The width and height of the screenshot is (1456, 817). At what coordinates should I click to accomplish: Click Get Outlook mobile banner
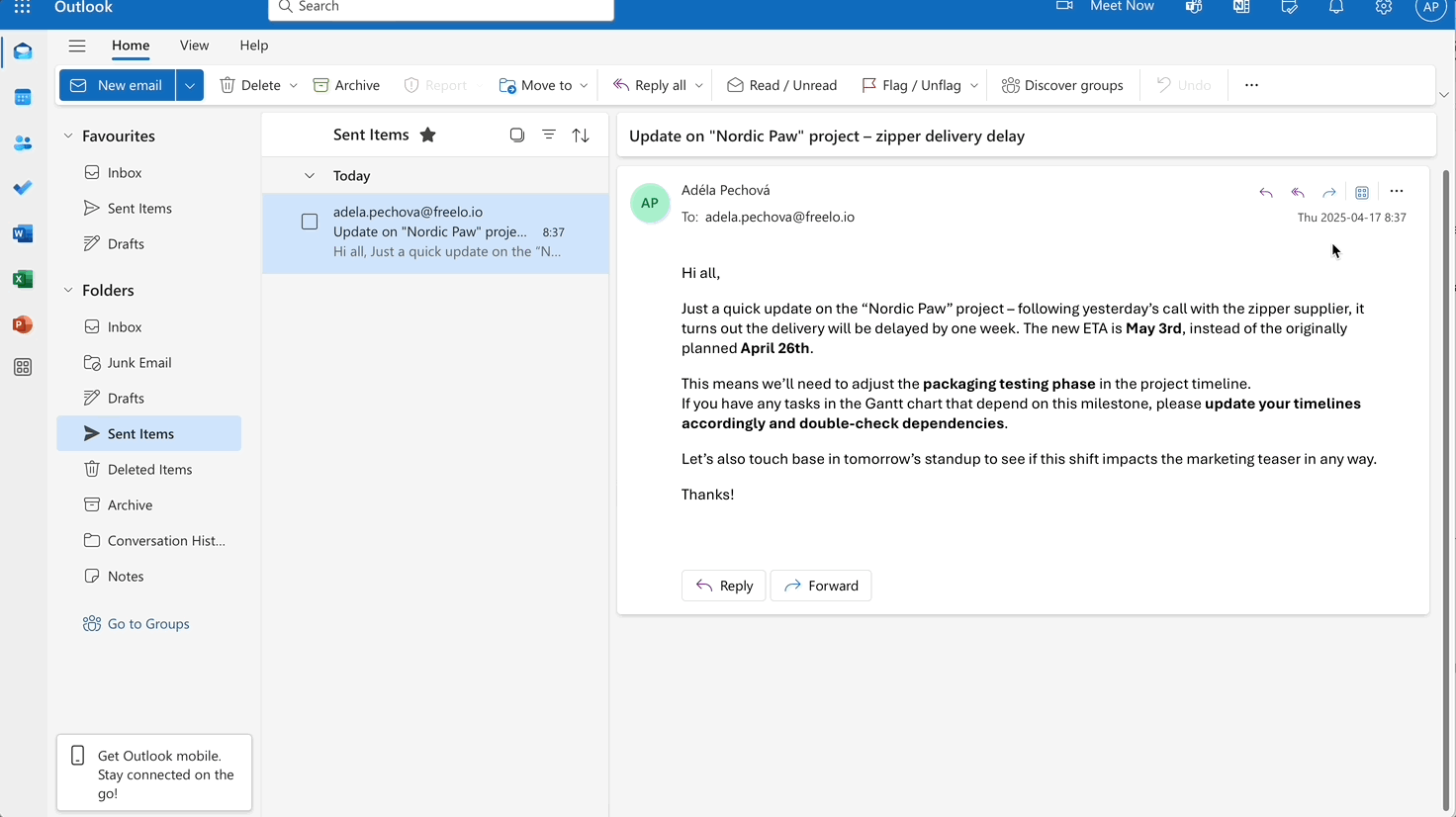coord(154,773)
